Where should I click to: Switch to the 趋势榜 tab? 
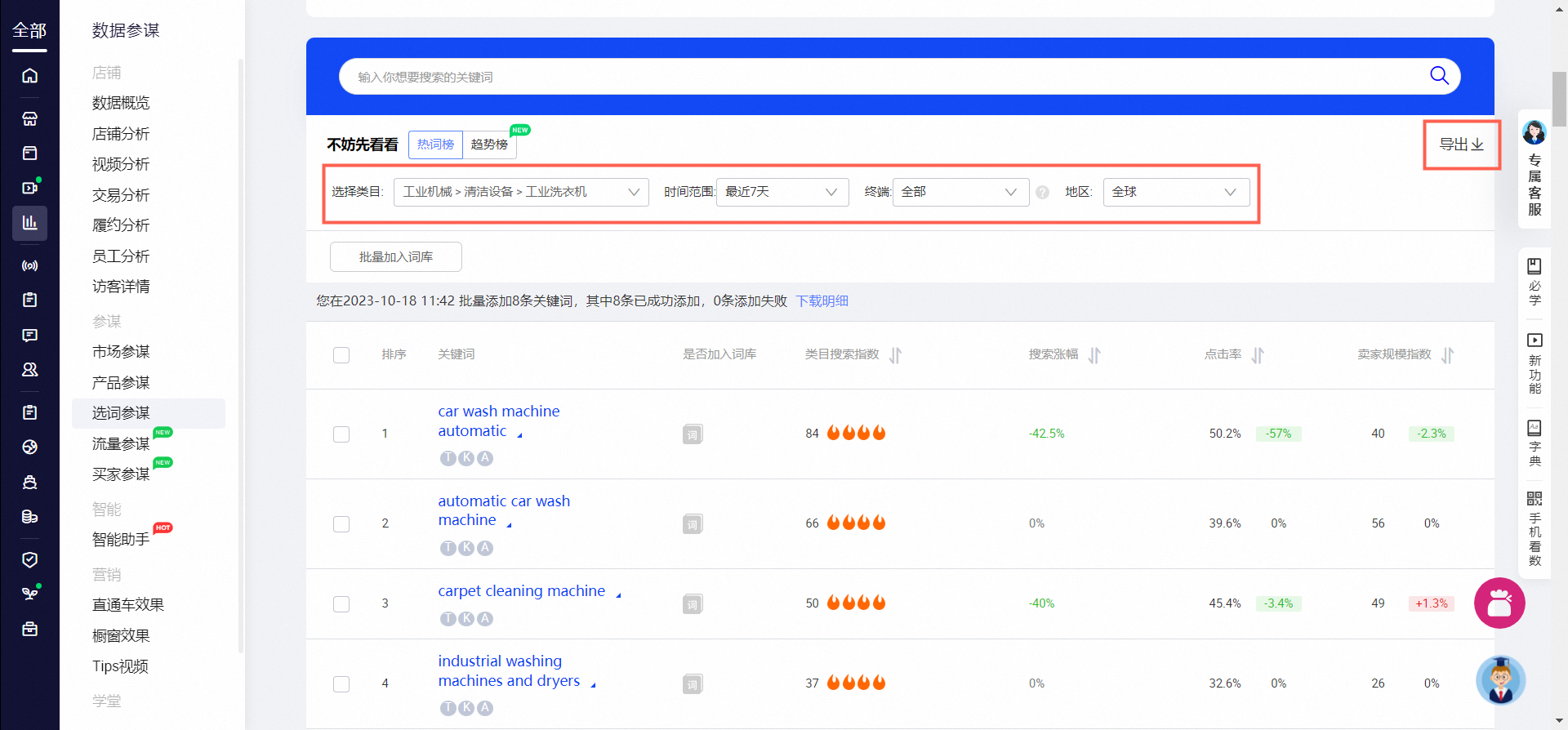(x=489, y=145)
